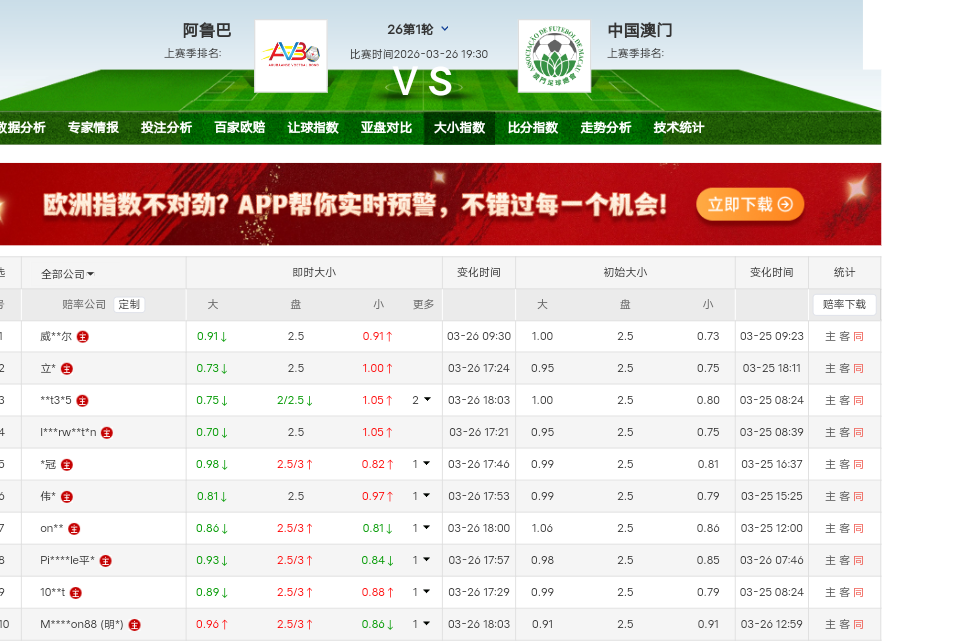The width and height of the screenshot is (957, 641).
Task: Click the Aruba team logo
Action: (x=291, y=56)
